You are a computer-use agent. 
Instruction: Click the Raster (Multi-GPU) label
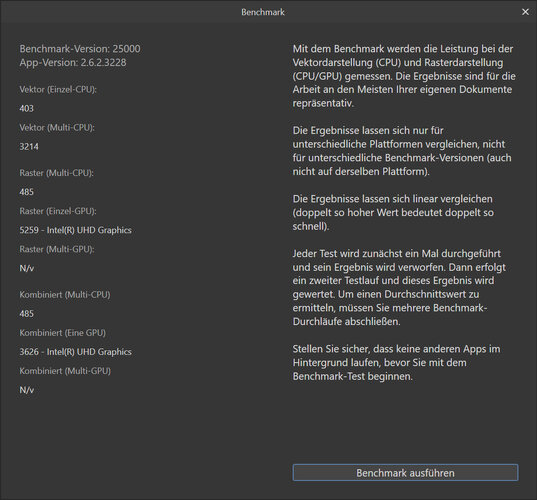(57, 249)
